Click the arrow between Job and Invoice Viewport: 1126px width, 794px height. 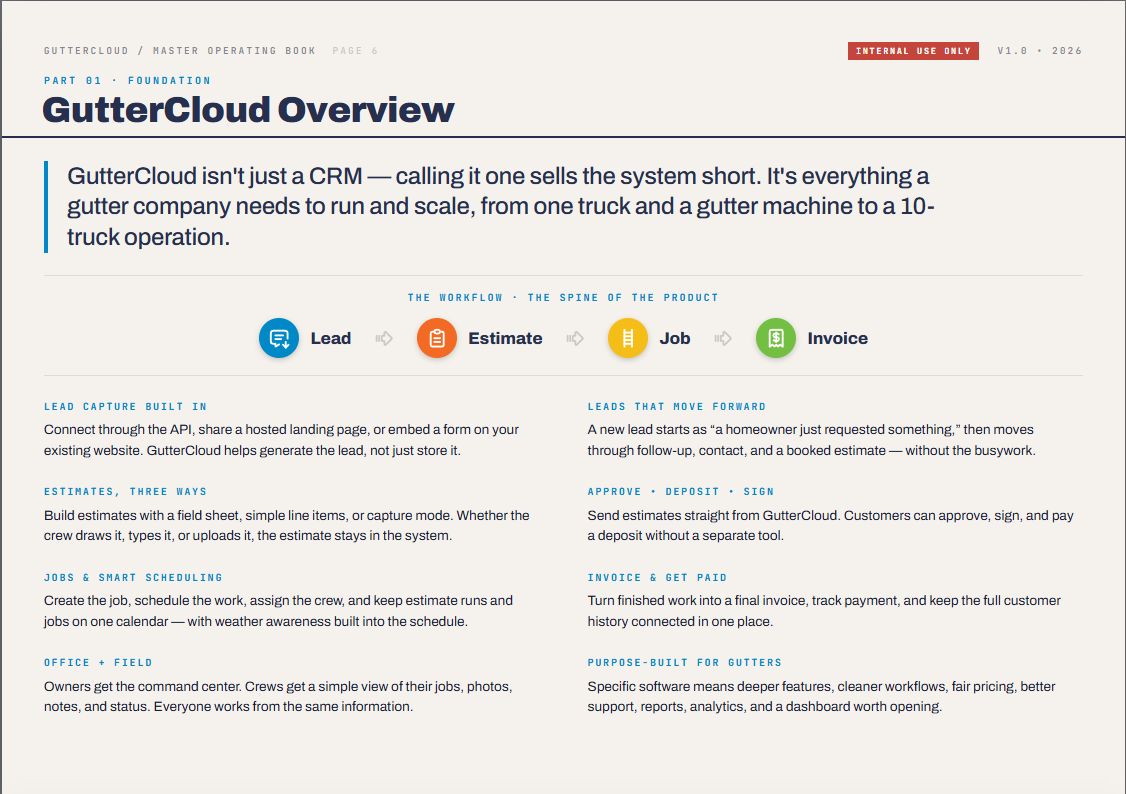pyautogui.click(x=723, y=338)
